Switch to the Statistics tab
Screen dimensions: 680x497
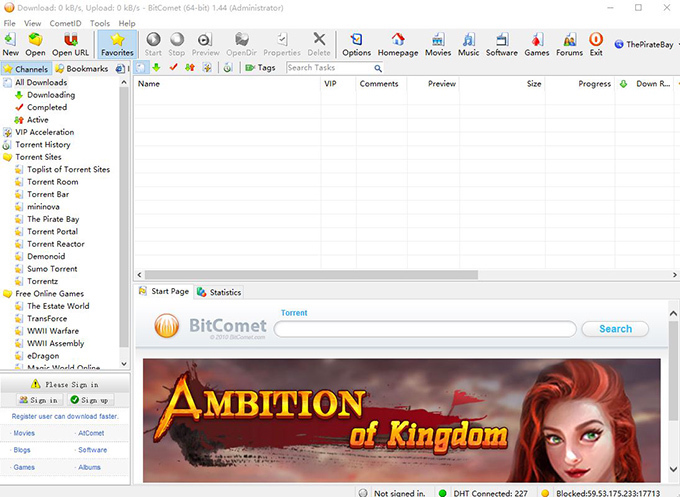tap(219, 292)
